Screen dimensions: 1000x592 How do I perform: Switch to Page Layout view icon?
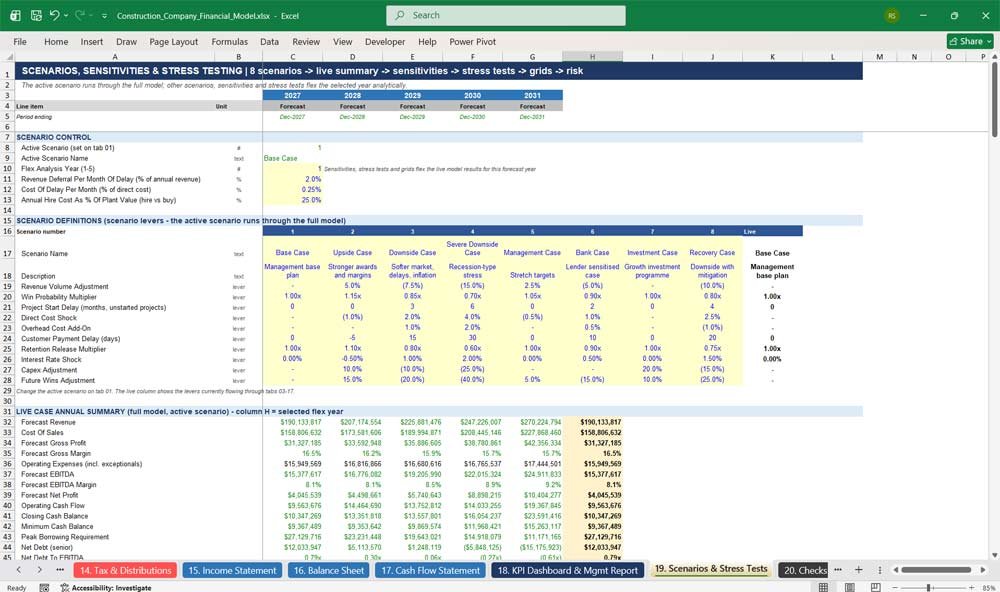click(849, 587)
